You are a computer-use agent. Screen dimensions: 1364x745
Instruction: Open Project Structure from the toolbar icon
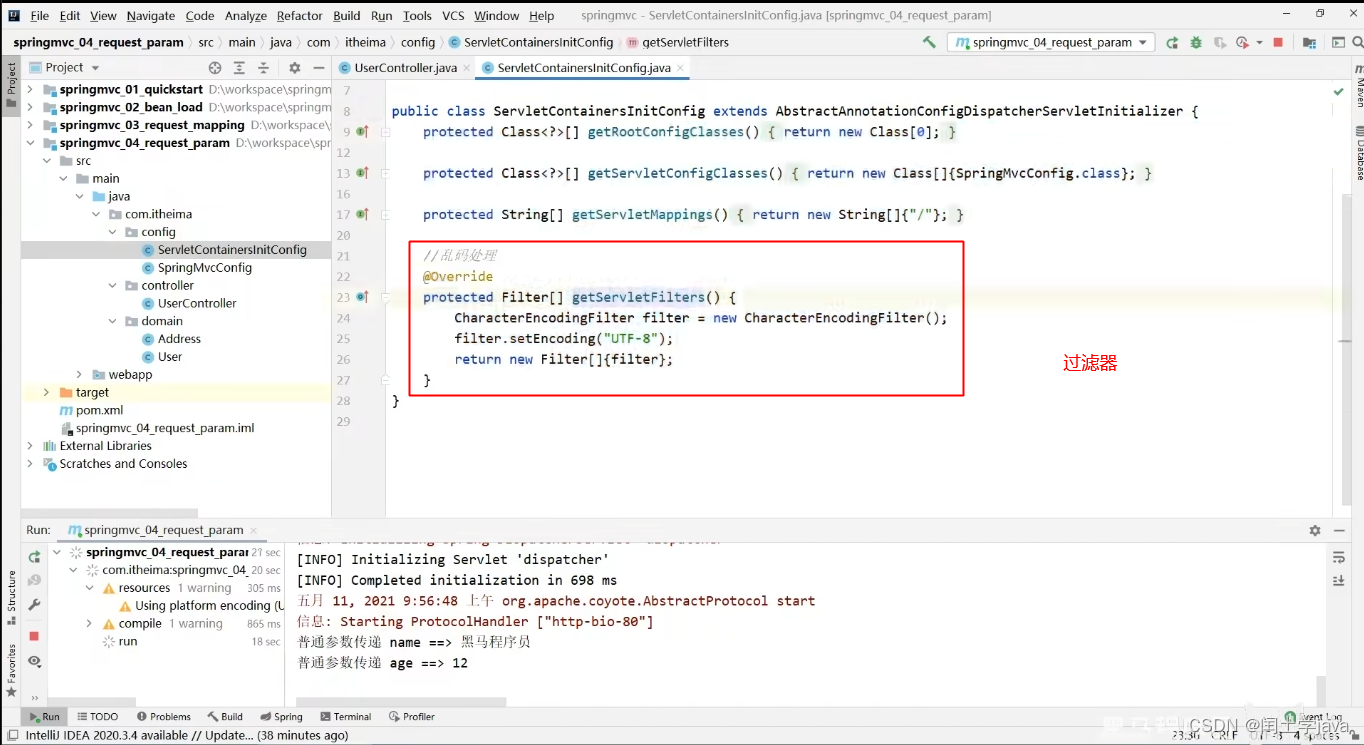(1309, 42)
